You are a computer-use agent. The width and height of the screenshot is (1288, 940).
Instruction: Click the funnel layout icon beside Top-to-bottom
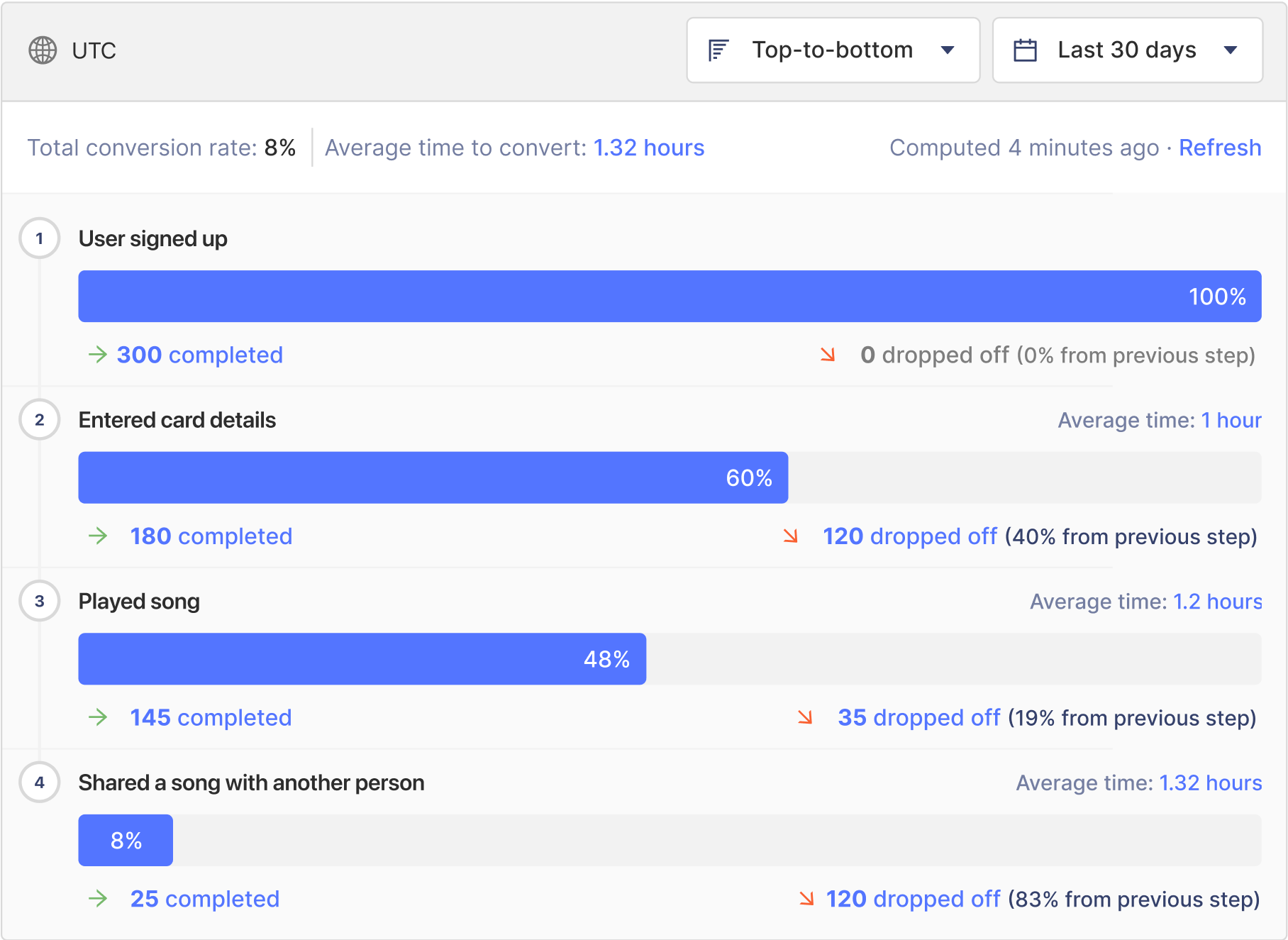coord(718,50)
